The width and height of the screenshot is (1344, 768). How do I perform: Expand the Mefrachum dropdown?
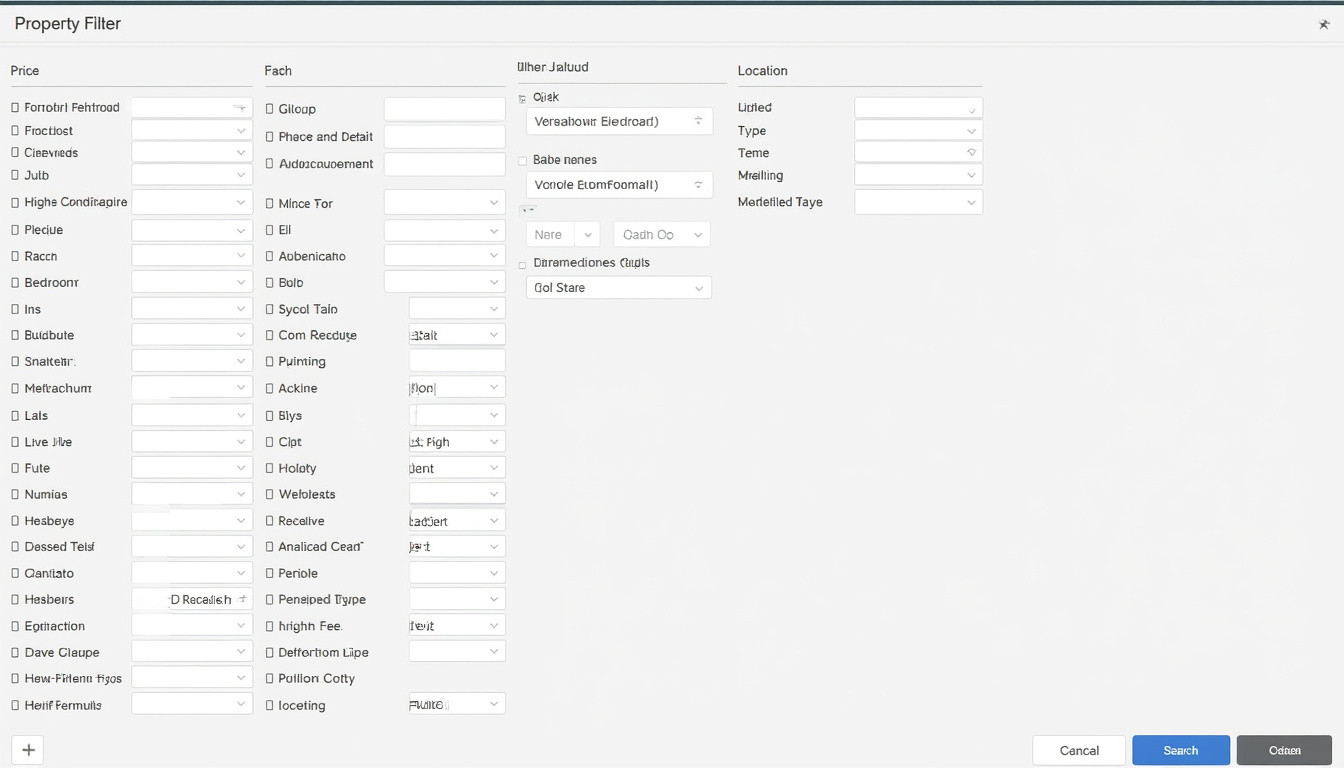coord(192,388)
